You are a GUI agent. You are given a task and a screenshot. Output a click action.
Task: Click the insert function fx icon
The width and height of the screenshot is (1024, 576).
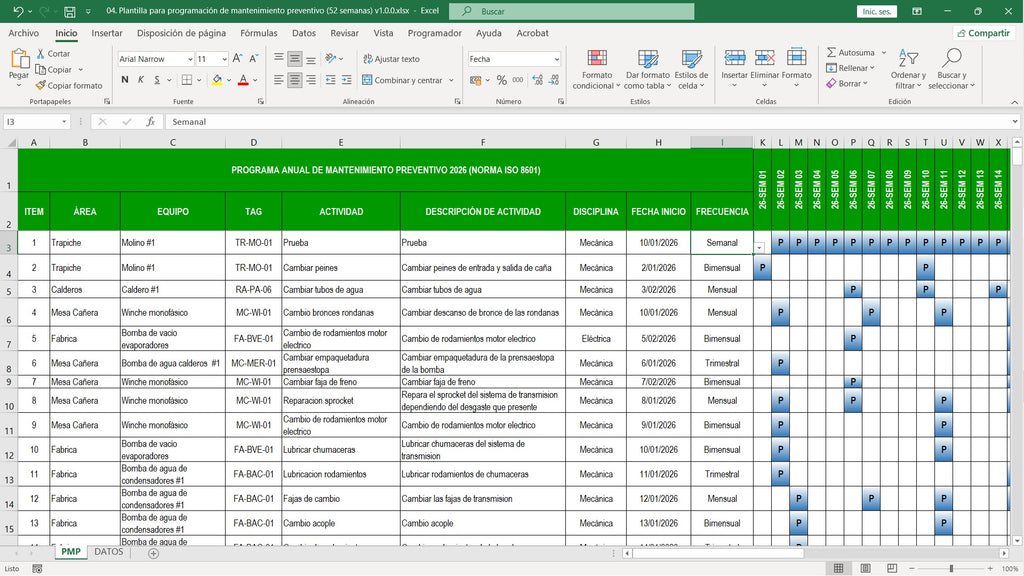coord(150,121)
